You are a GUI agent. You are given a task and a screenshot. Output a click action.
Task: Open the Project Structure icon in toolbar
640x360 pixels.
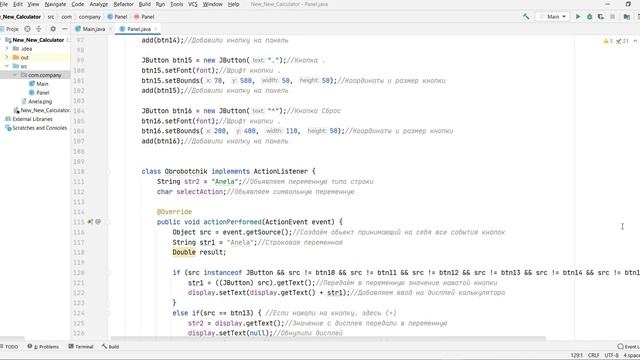(627, 17)
